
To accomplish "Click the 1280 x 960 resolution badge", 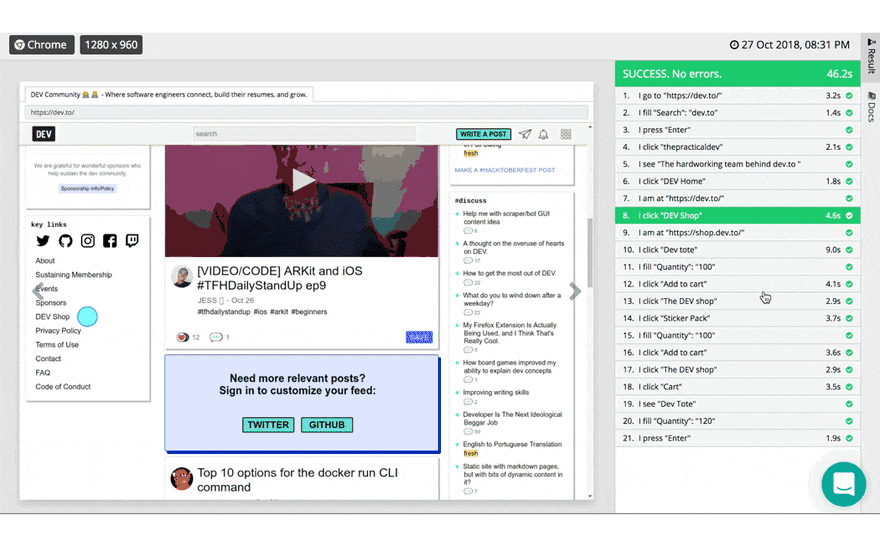I will click(111, 45).
